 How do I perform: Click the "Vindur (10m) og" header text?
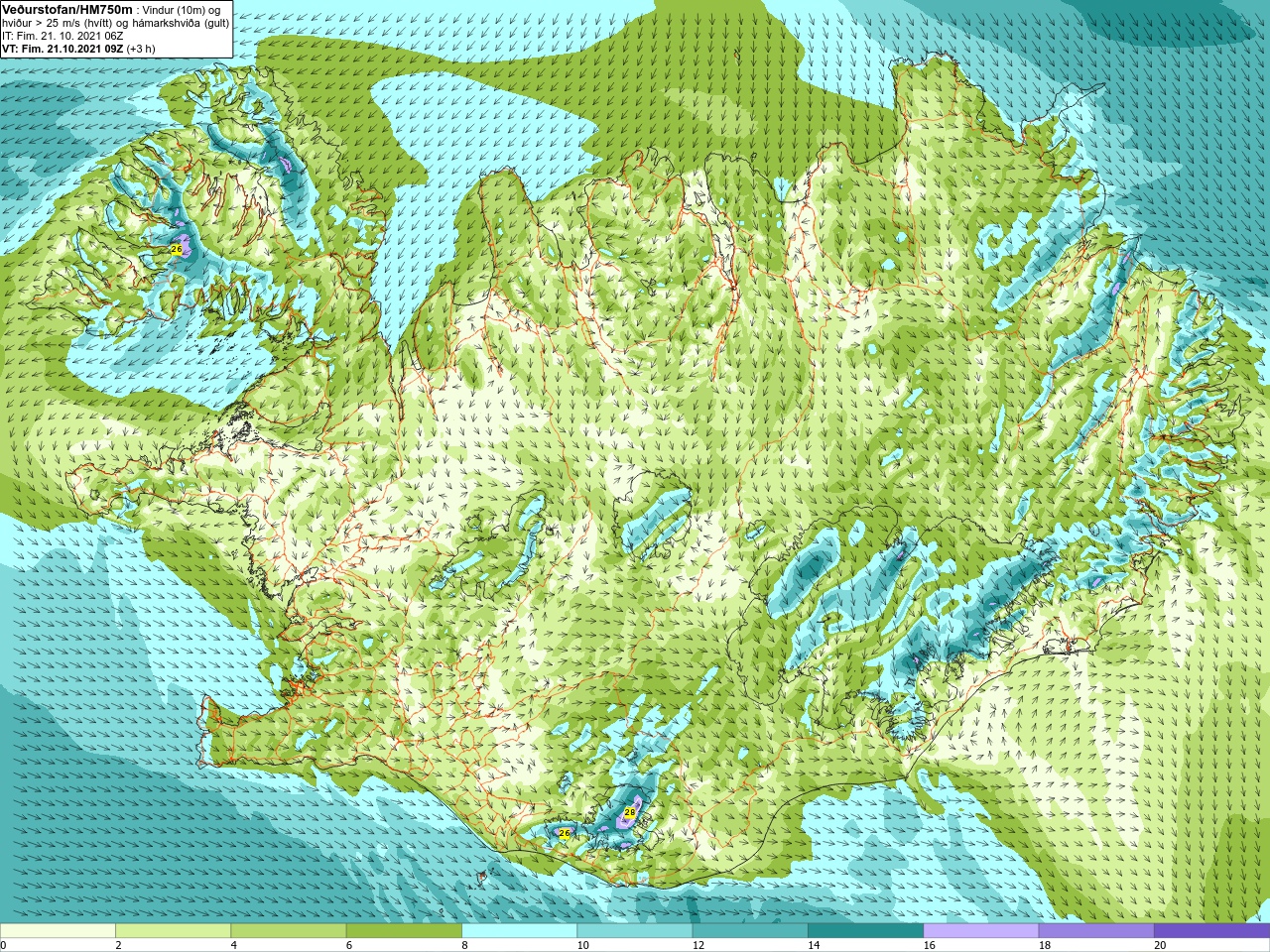tap(184, 10)
